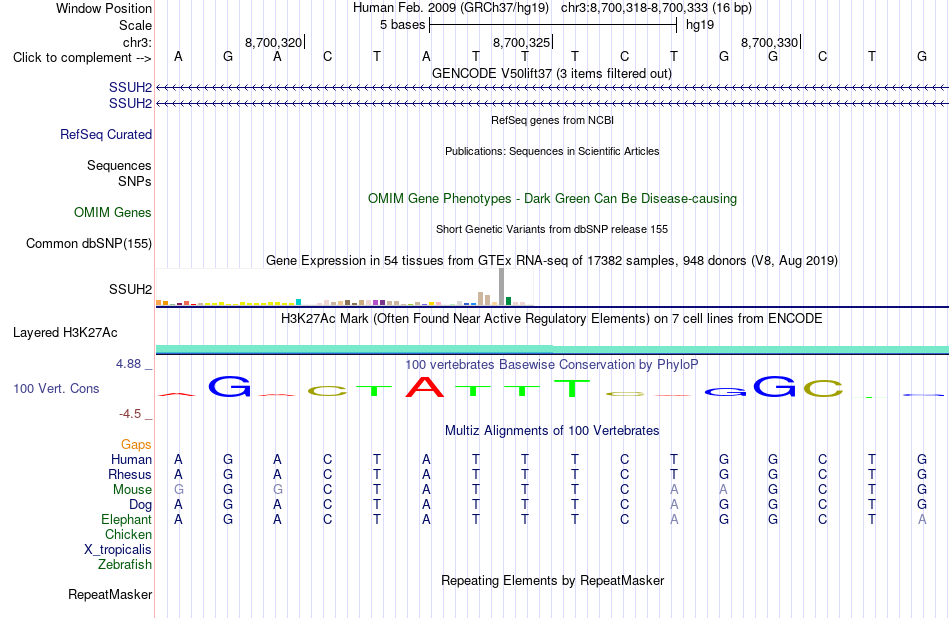
Task: Click the large red A in PhyloP logo
Action: [x=425, y=387]
